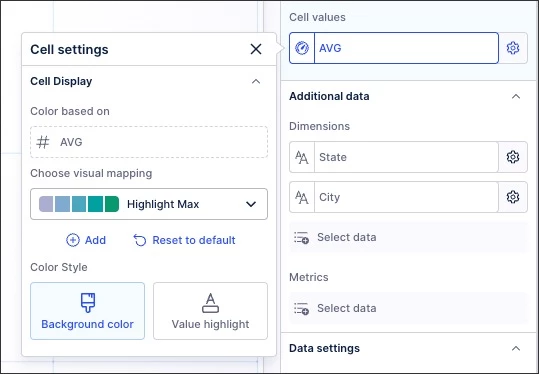Click the Color Style label
539x374 pixels.
tap(59, 267)
